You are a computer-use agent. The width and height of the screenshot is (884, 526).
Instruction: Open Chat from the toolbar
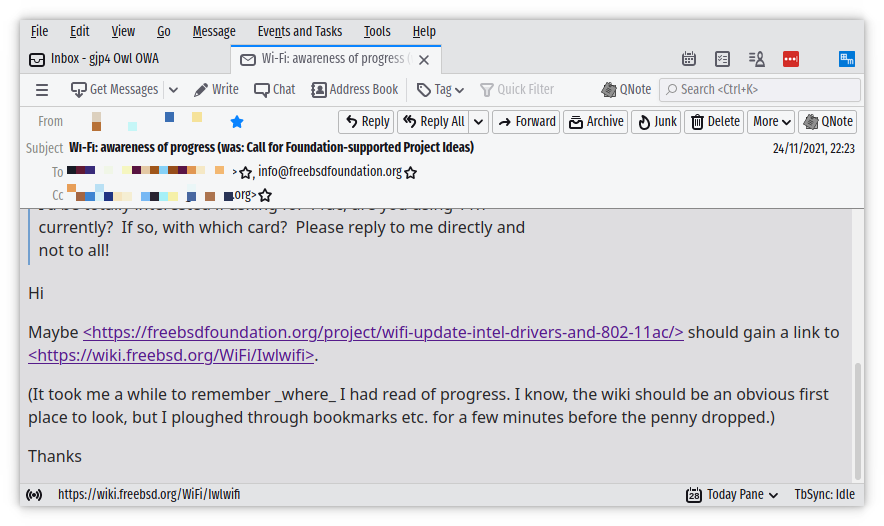tap(275, 90)
